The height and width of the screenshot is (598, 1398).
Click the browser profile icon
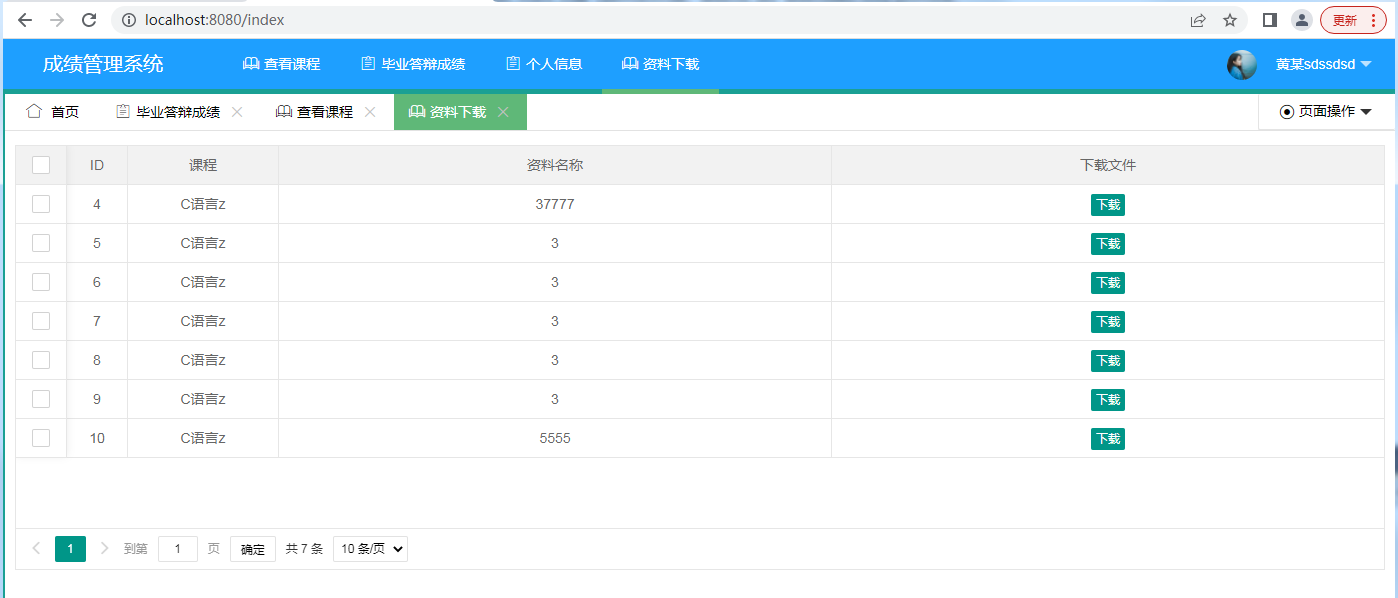[1301, 20]
